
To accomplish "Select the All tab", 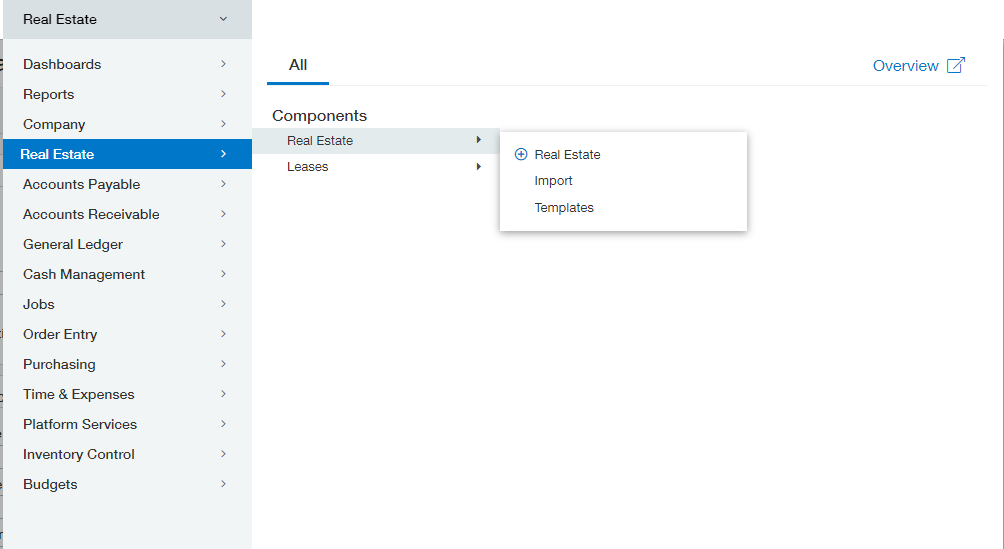I will (x=298, y=65).
